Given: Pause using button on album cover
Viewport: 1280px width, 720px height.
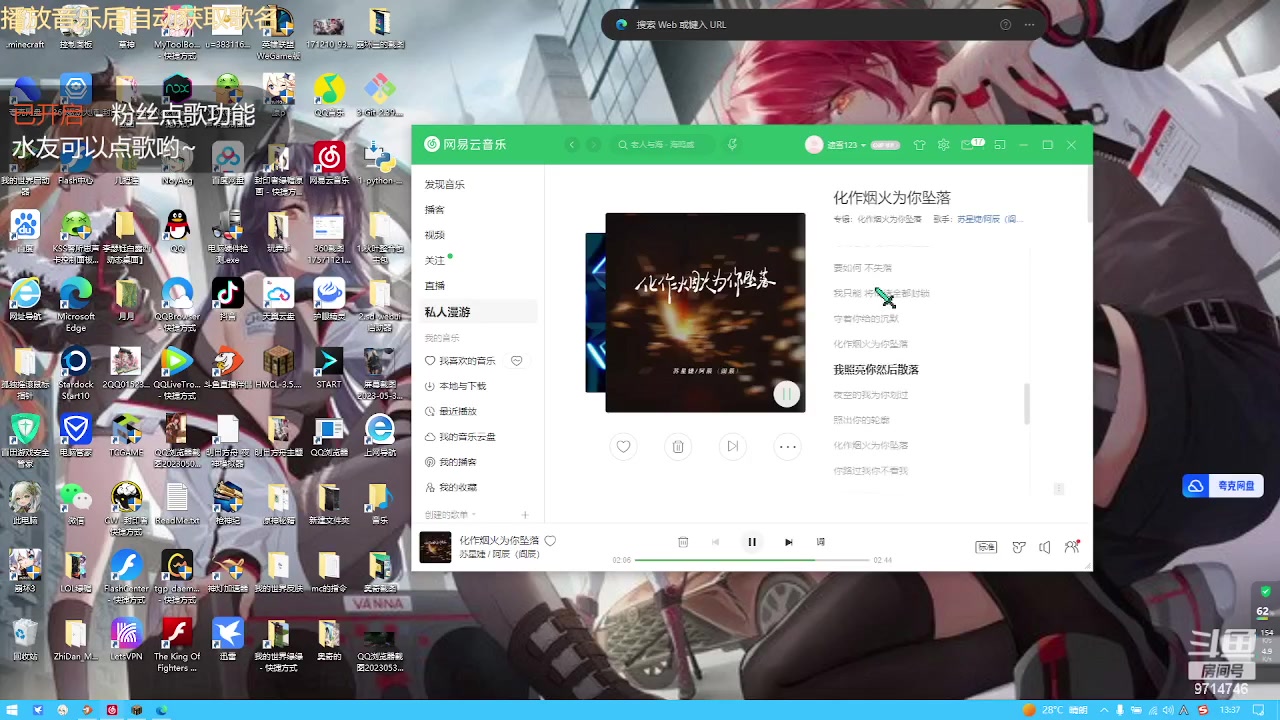Looking at the screenshot, I should [787, 394].
